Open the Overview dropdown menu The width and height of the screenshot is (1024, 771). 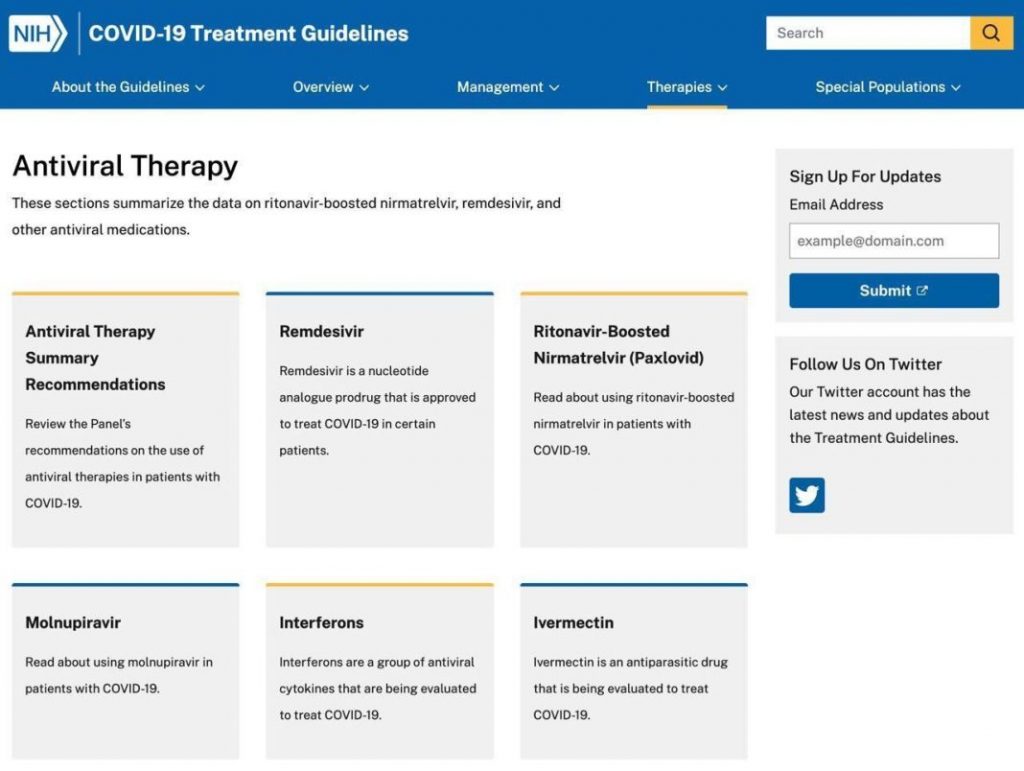pos(330,87)
